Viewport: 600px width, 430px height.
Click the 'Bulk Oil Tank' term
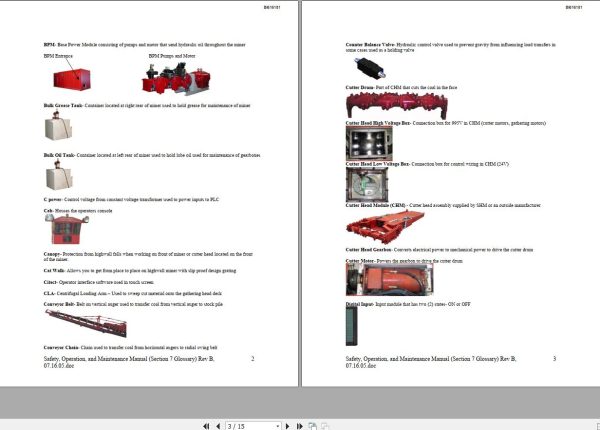[59, 155]
